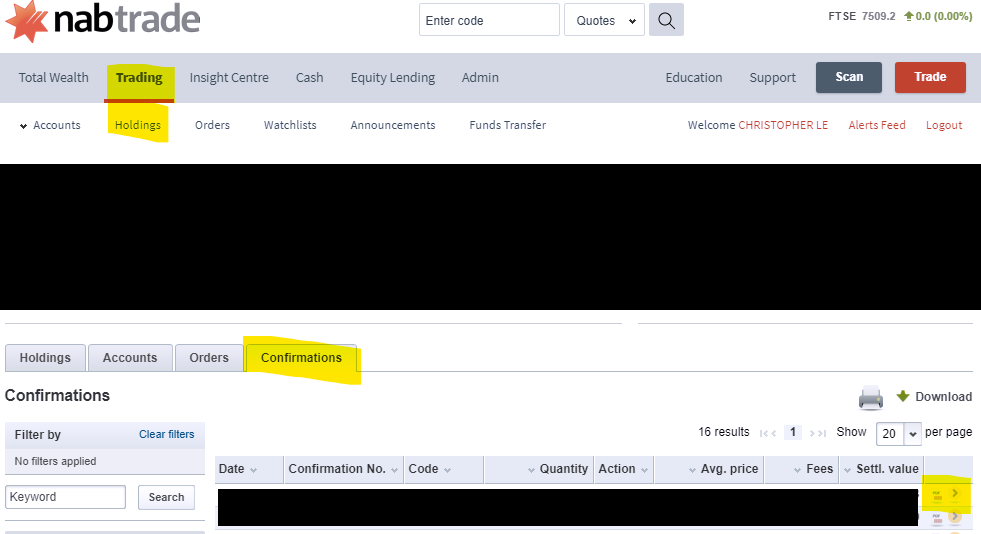The height and width of the screenshot is (534, 981).
Task: Open the Trading menu
Action: click(139, 78)
